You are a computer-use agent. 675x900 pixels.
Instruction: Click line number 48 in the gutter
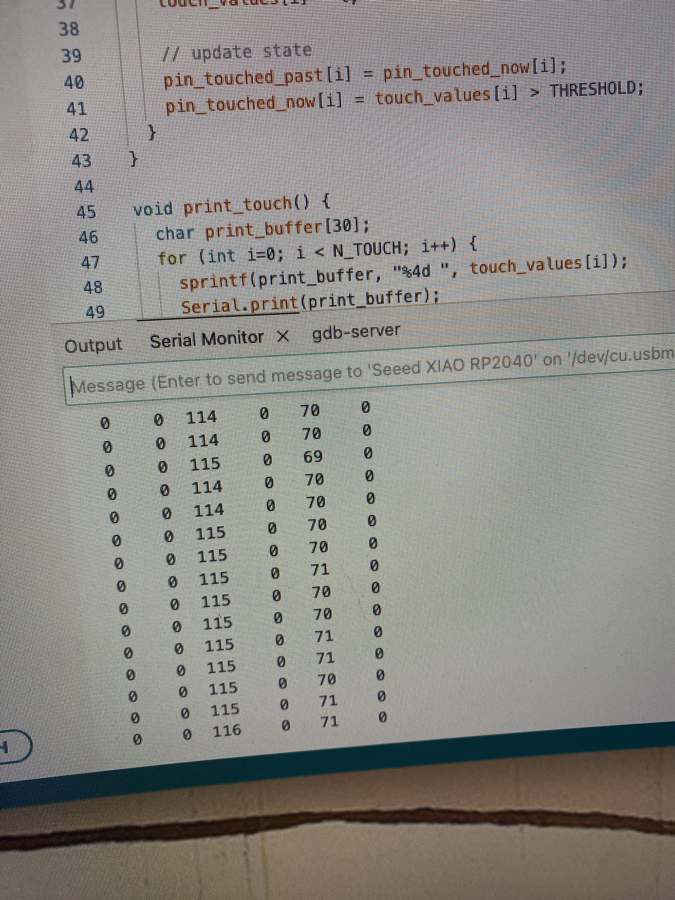click(x=93, y=287)
